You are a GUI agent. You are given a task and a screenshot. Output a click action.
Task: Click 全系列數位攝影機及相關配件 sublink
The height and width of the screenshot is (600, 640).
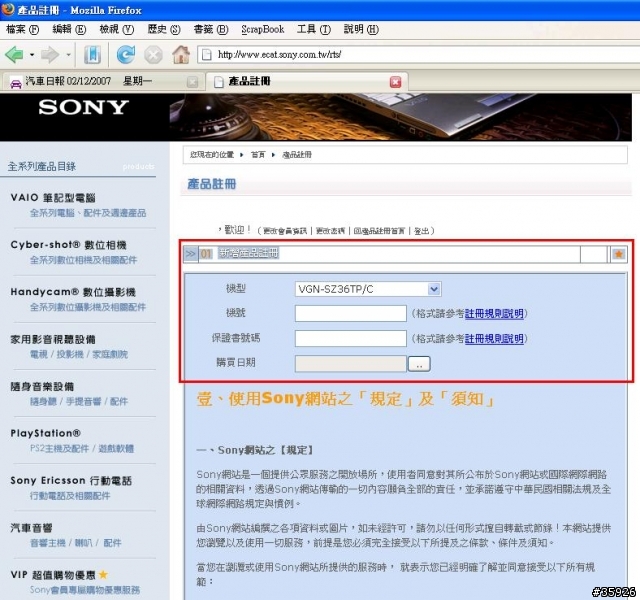(x=88, y=307)
